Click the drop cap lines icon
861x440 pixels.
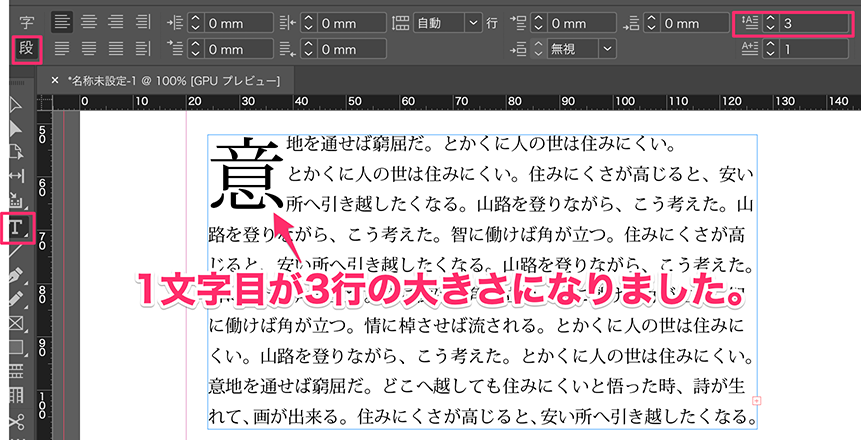[x=750, y=23]
